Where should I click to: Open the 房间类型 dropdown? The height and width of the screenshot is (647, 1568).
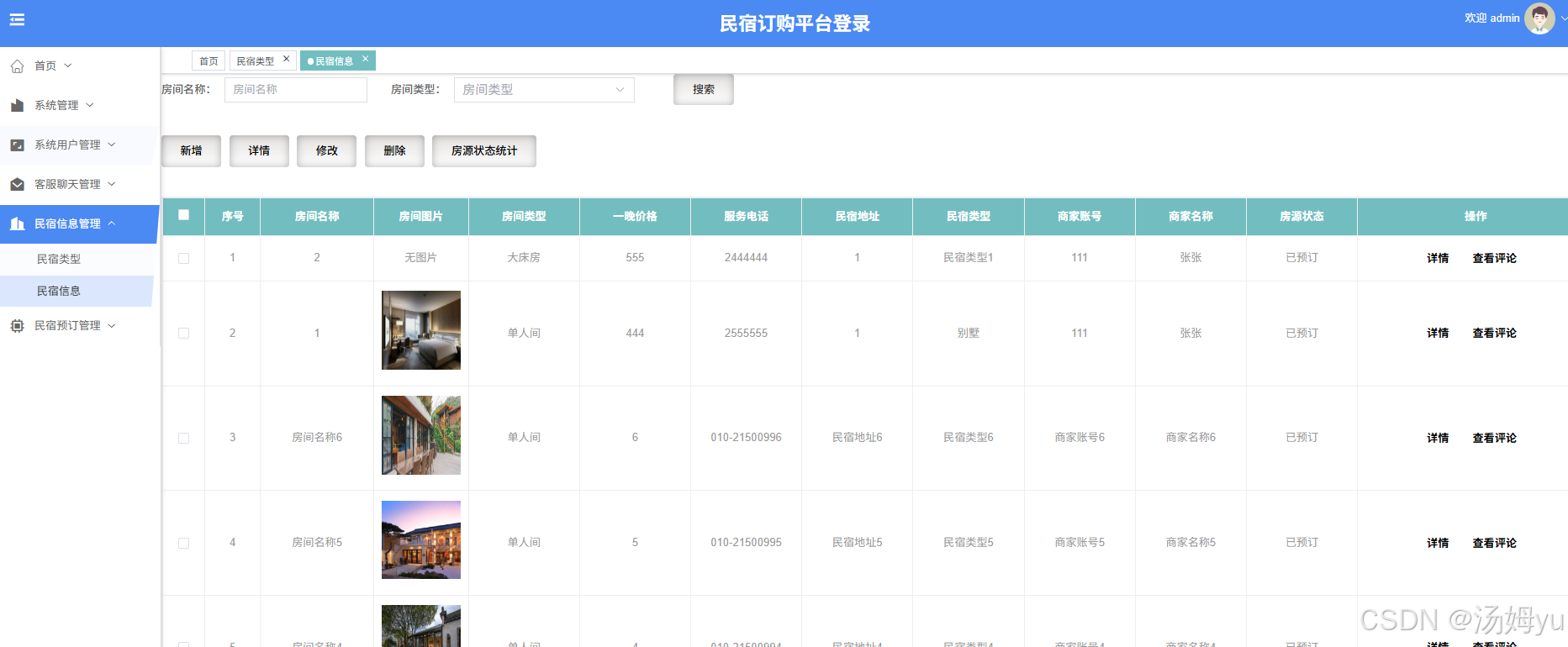(x=544, y=90)
